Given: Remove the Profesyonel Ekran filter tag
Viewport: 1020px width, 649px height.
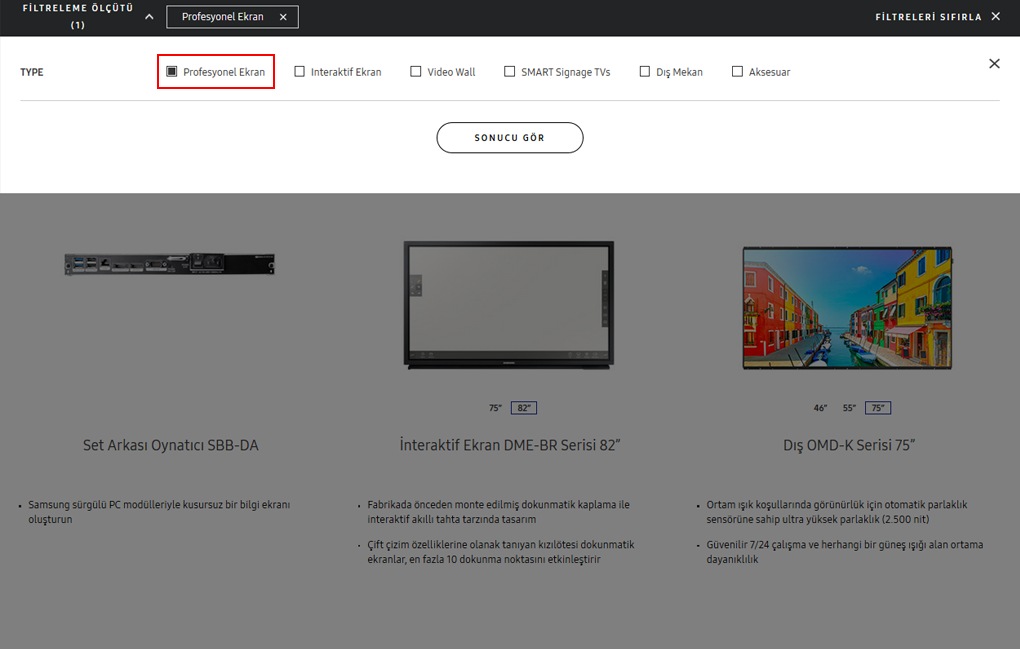Looking at the screenshot, I should pos(283,17).
